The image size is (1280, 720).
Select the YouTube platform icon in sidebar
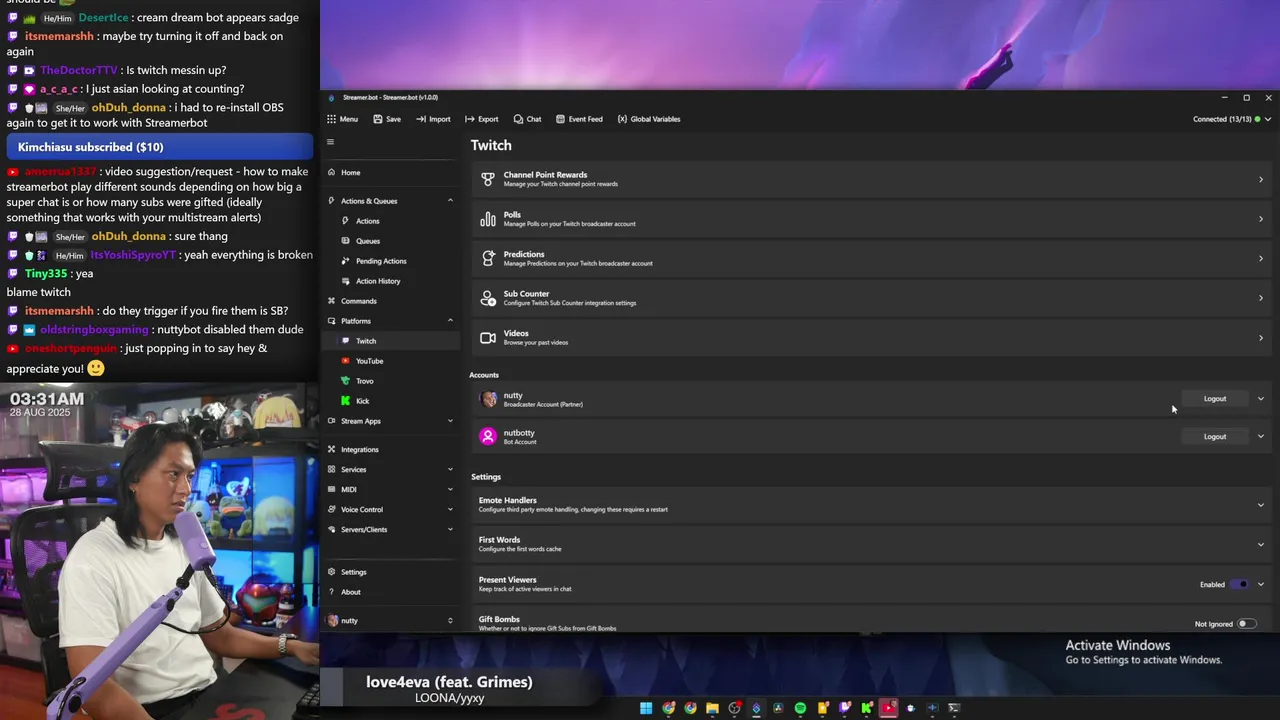click(x=346, y=361)
